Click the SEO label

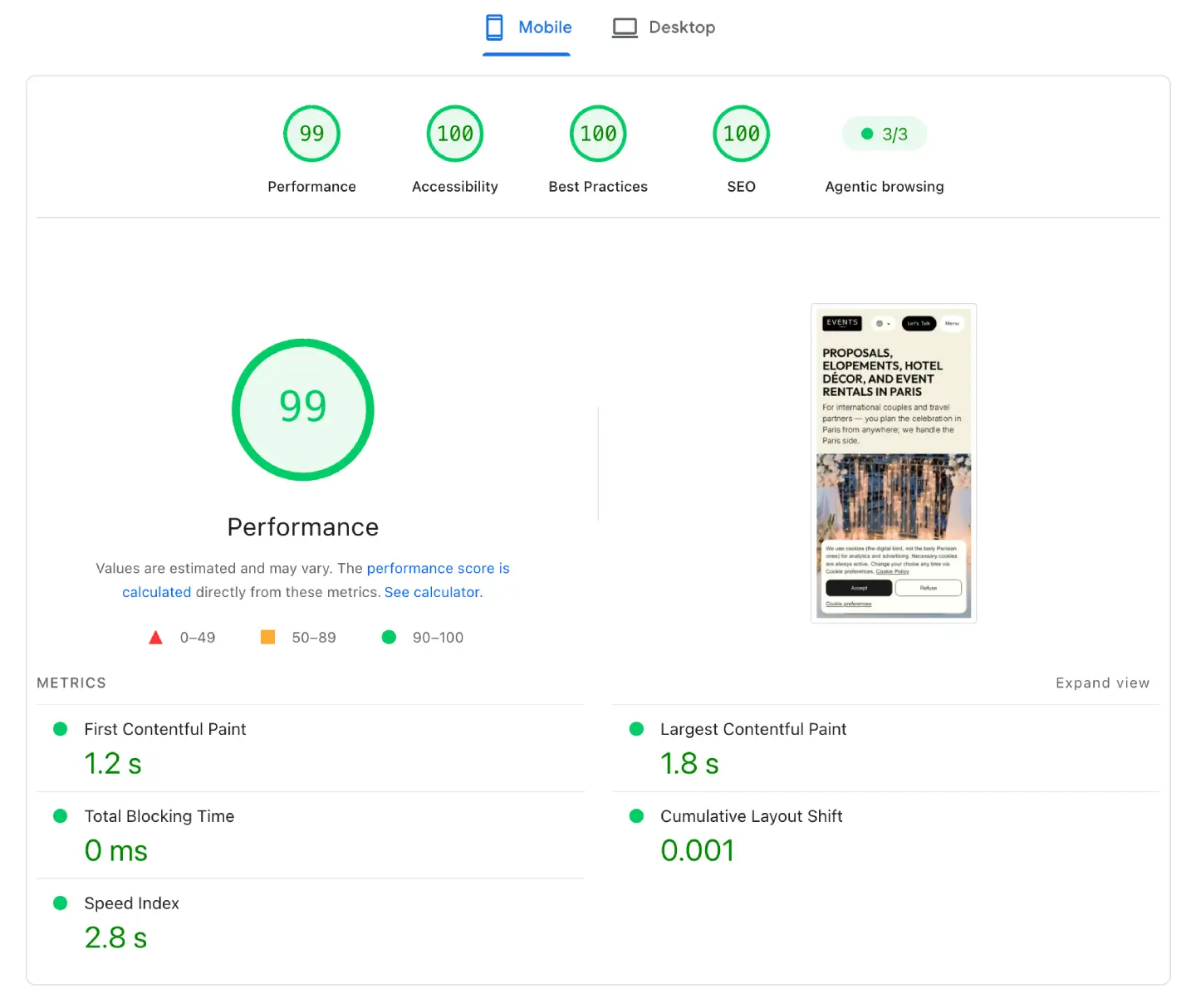[x=741, y=187]
